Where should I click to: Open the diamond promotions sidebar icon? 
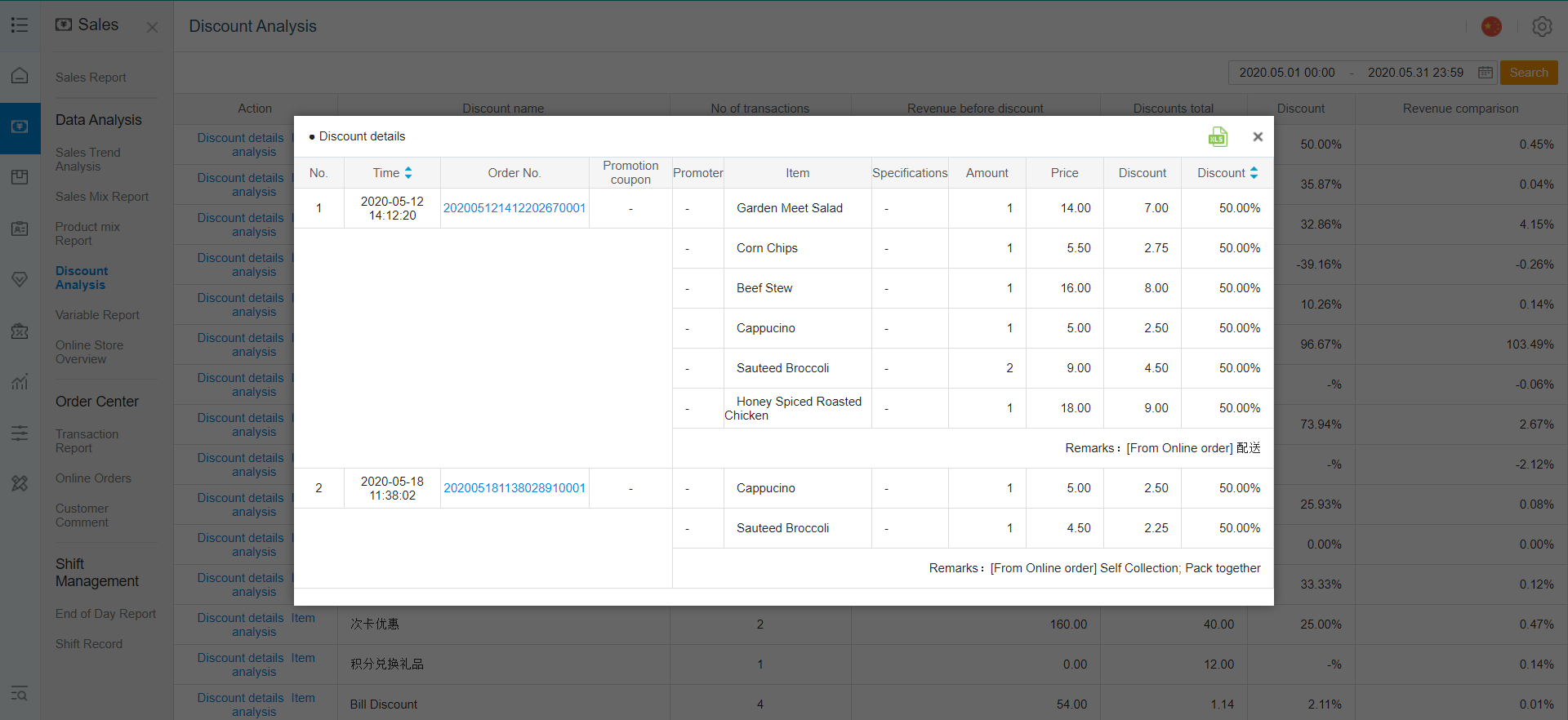pyautogui.click(x=20, y=279)
